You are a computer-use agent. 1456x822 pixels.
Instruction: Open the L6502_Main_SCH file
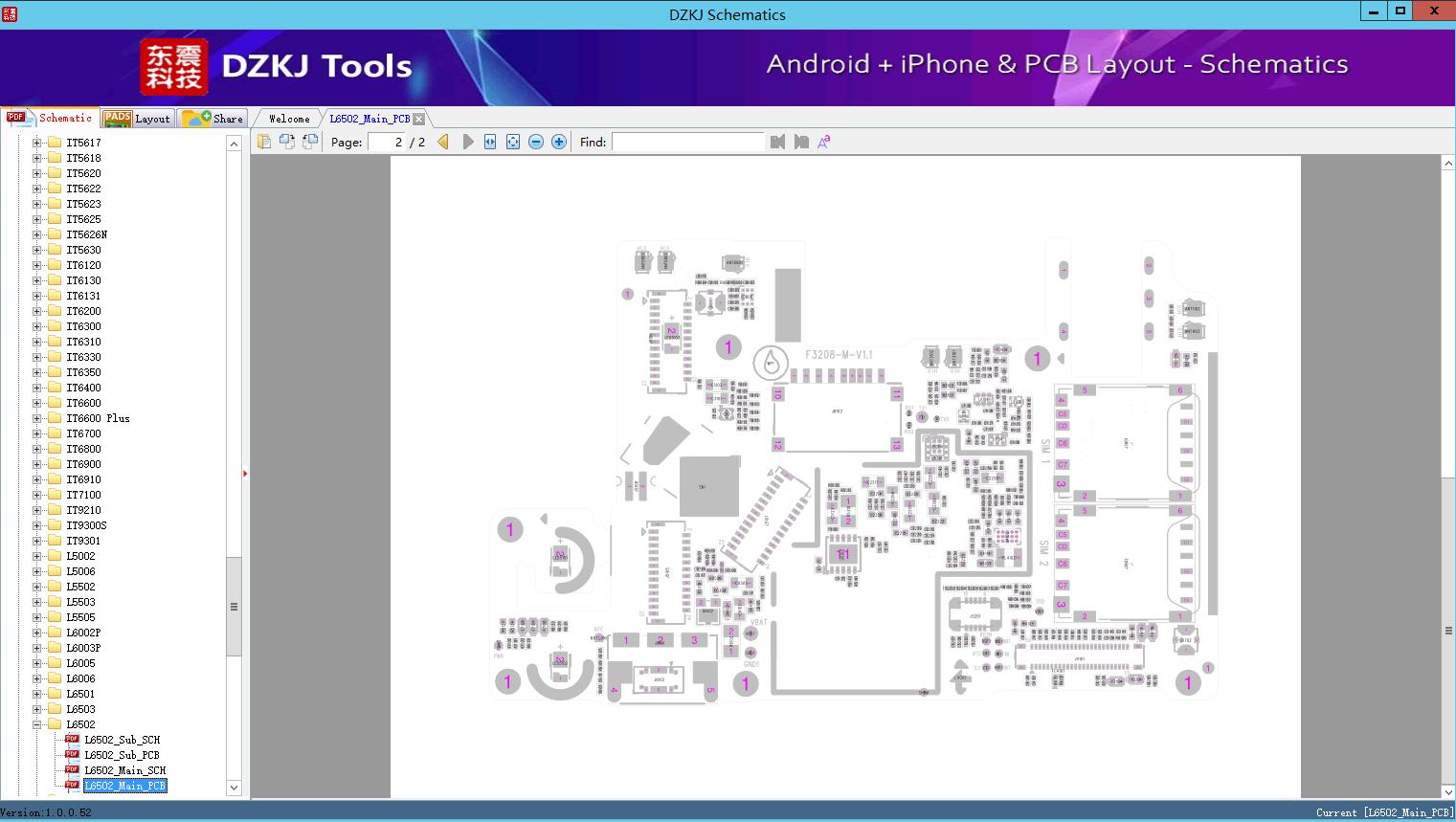(x=124, y=770)
